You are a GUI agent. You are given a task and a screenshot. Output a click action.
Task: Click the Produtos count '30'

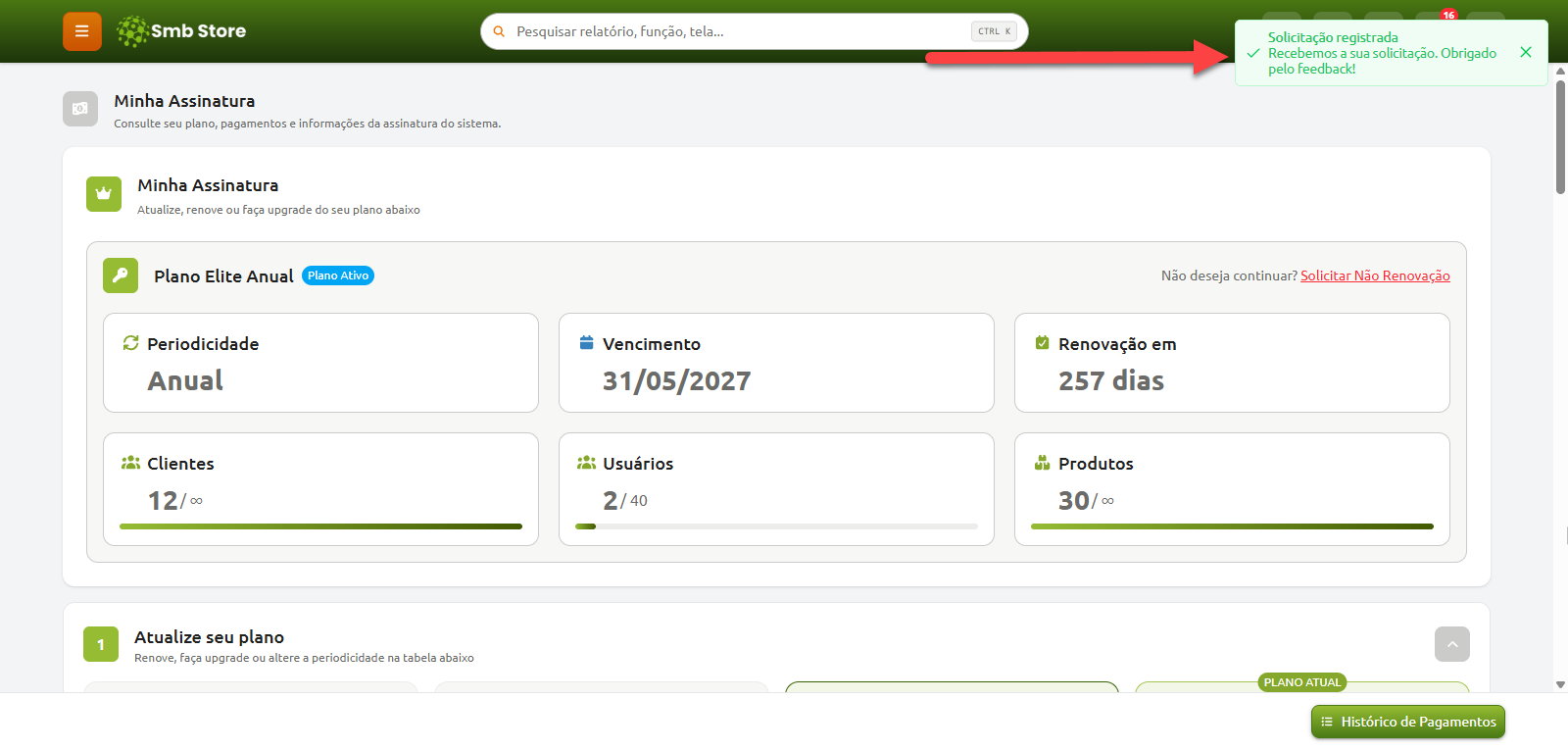[x=1074, y=500]
